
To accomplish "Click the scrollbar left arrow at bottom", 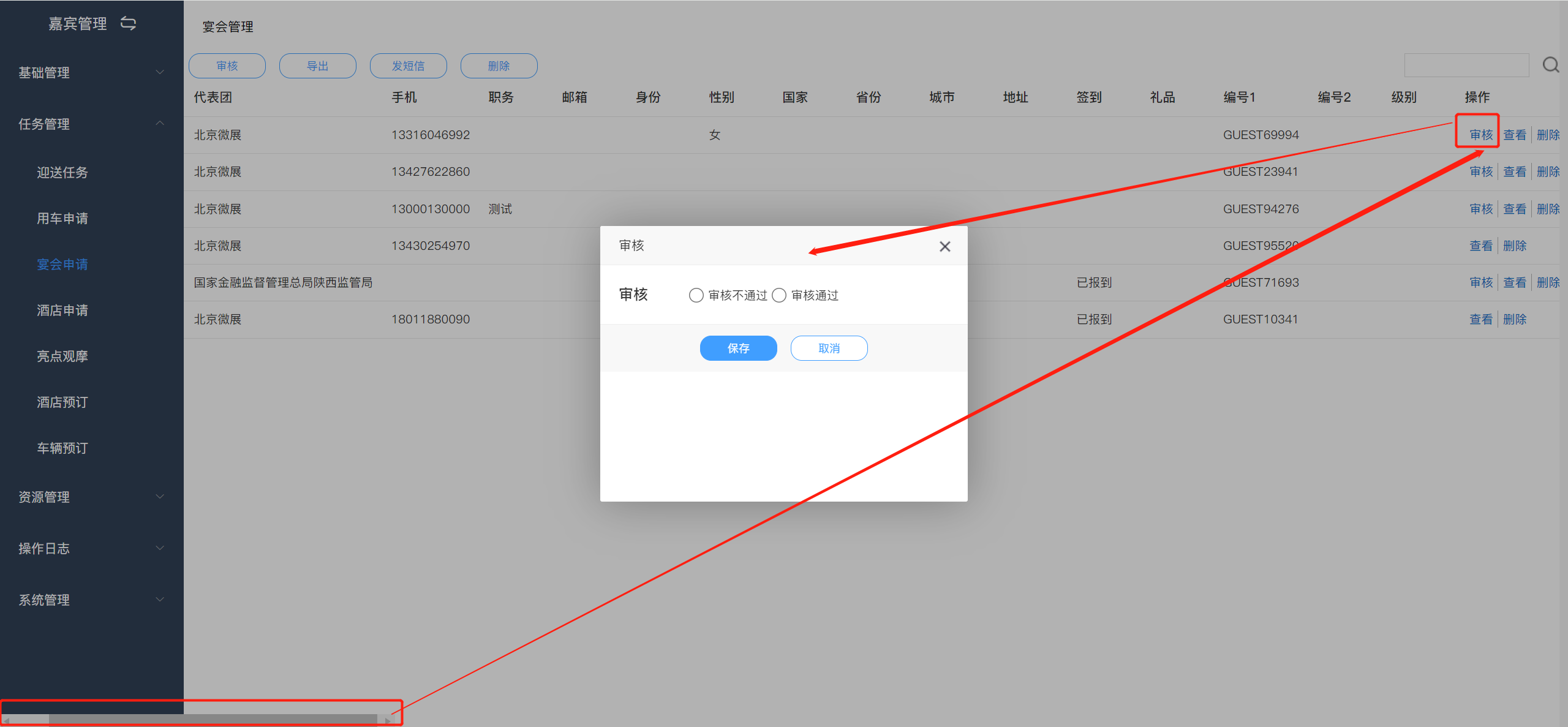I will [6, 720].
